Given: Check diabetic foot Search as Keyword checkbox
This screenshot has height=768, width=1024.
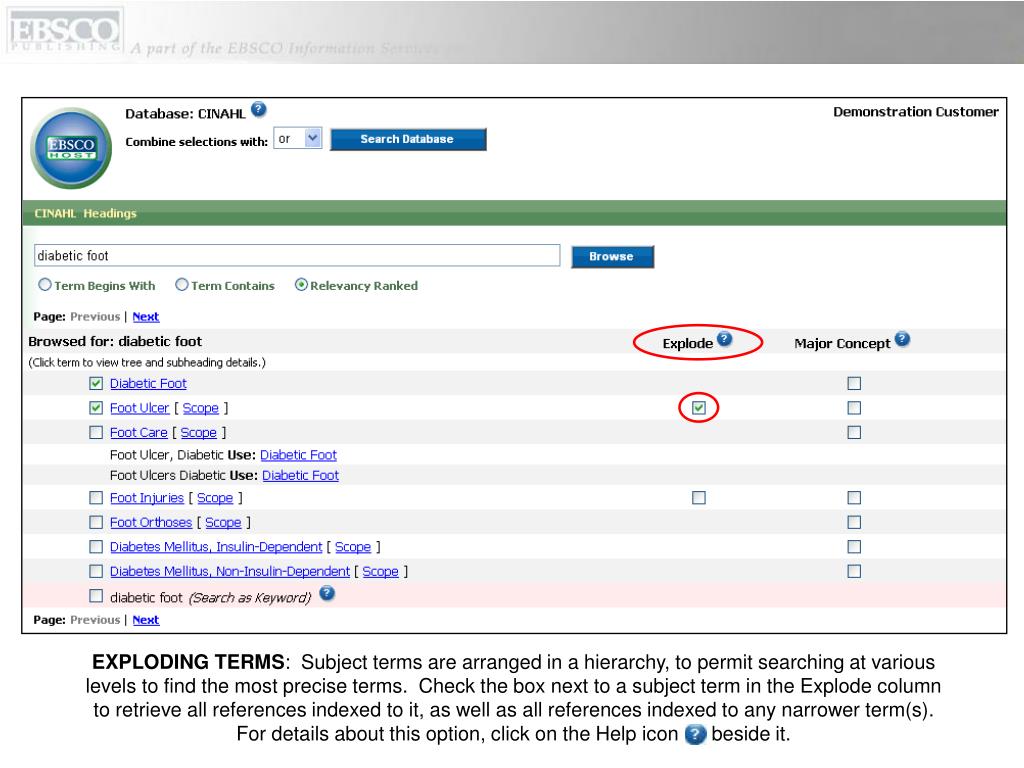Looking at the screenshot, I should (96, 596).
